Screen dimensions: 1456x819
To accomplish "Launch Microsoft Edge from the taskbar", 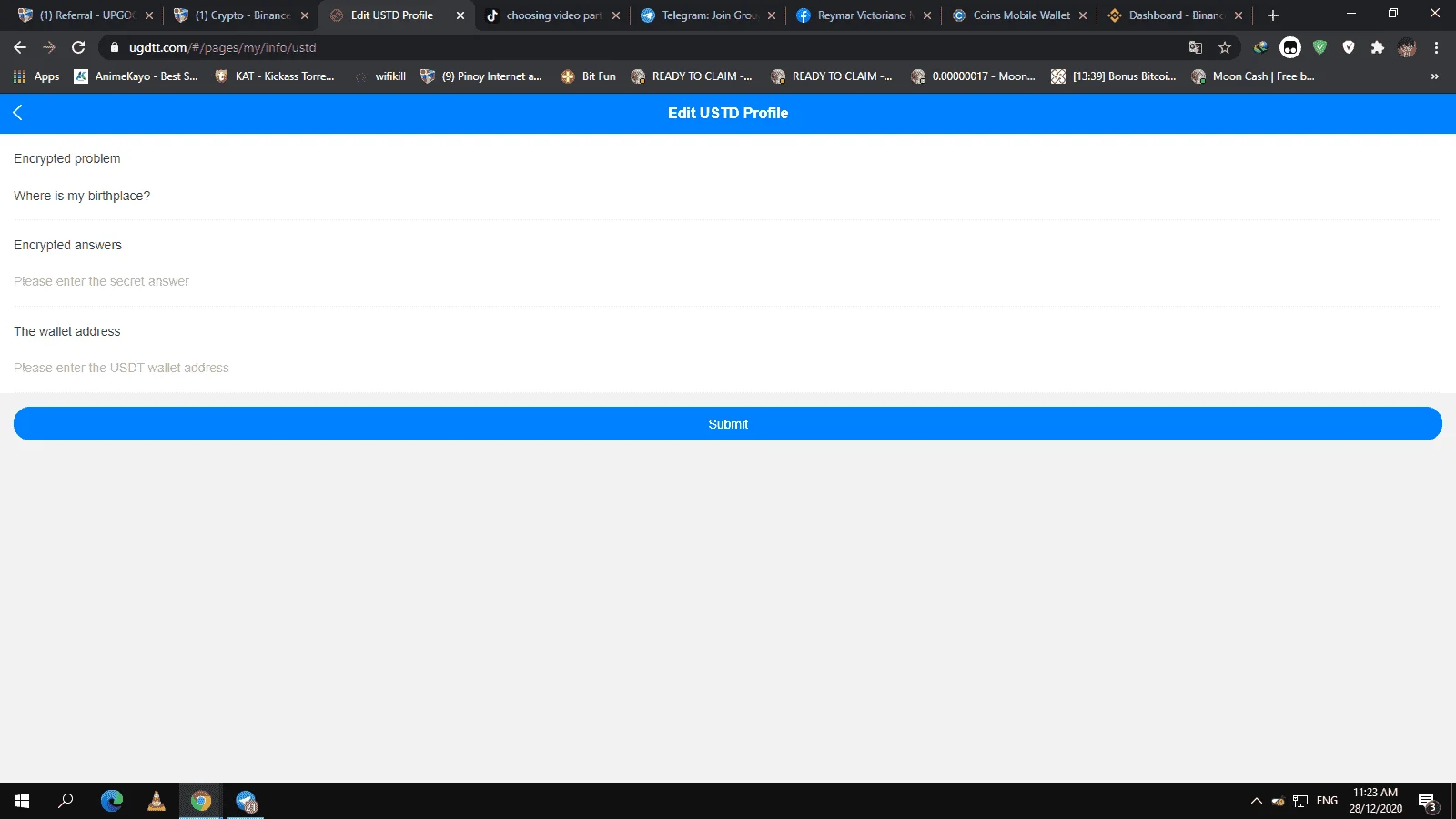I will [111, 801].
